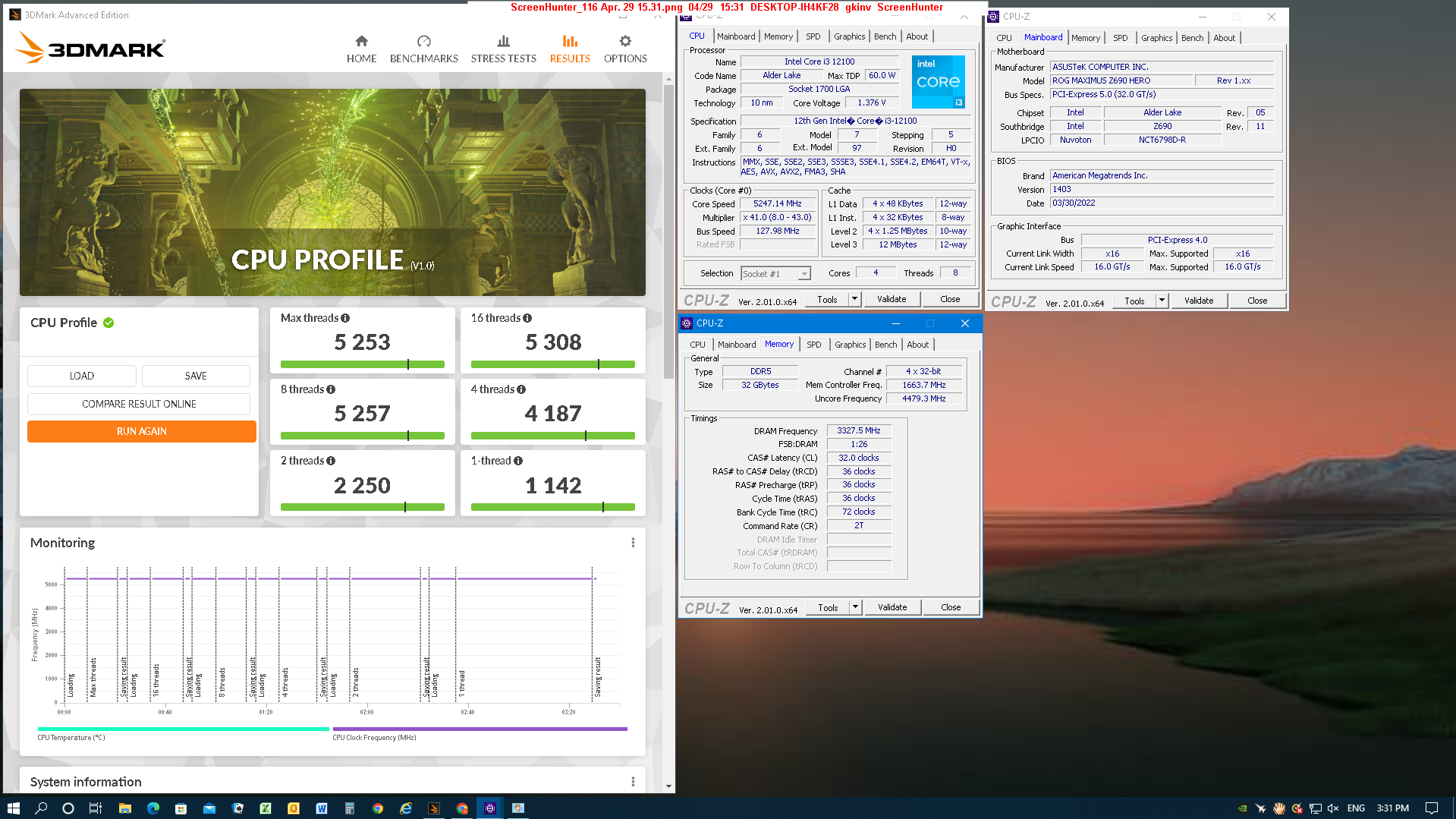Click Tools button in the Mainboard CPU-Z window
The width and height of the screenshot is (1456, 819).
[x=1134, y=301]
